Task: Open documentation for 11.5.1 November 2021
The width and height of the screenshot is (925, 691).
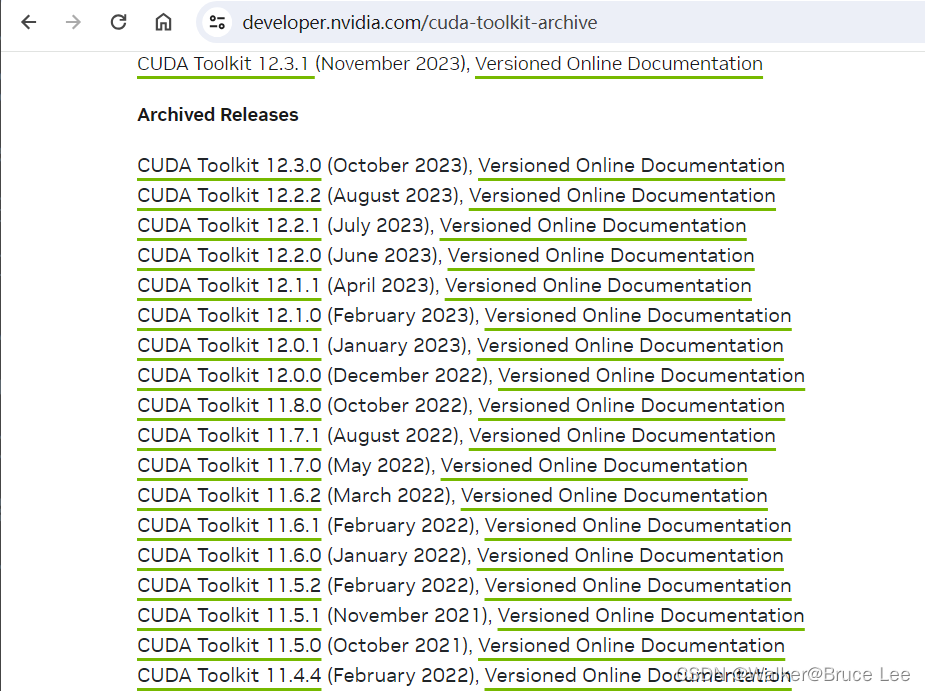Action: coord(651,616)
